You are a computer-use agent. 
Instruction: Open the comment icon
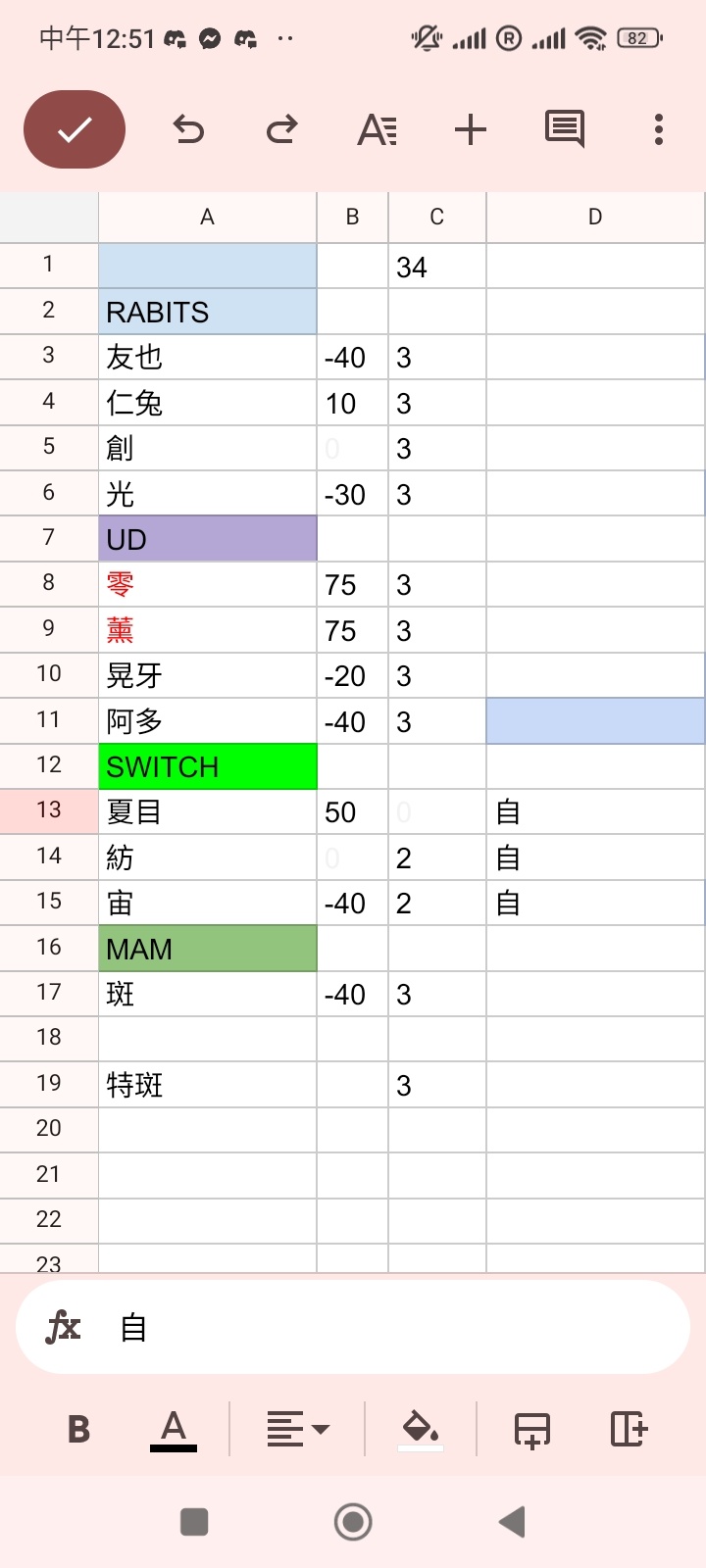pyautogui.click(x=565, y=129)
